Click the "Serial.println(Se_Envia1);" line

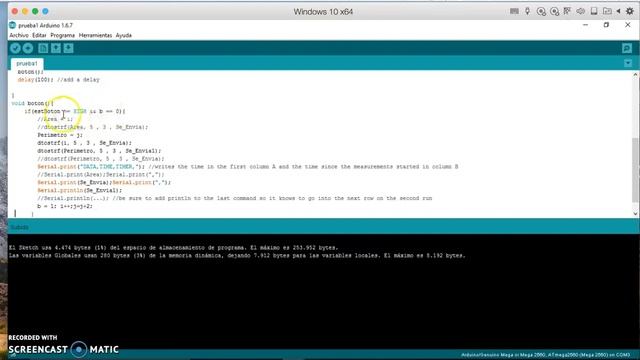(x=80, y=191)
